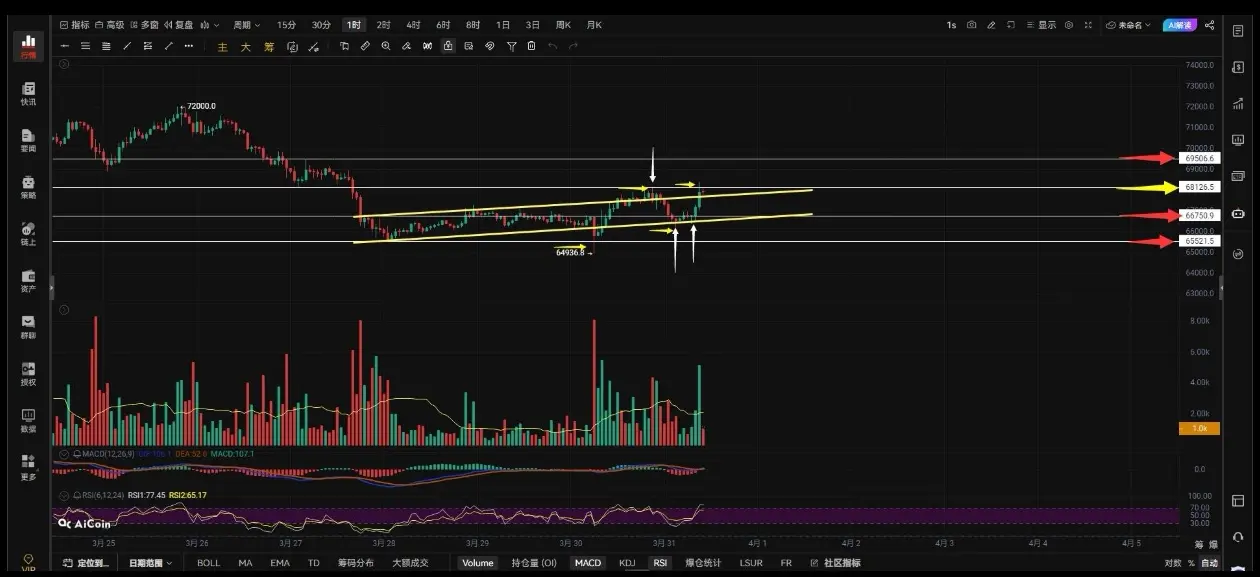The image size is (1260, 577).
Task: Toggle the KDJ indicator
Action: [x=627, y=563]
